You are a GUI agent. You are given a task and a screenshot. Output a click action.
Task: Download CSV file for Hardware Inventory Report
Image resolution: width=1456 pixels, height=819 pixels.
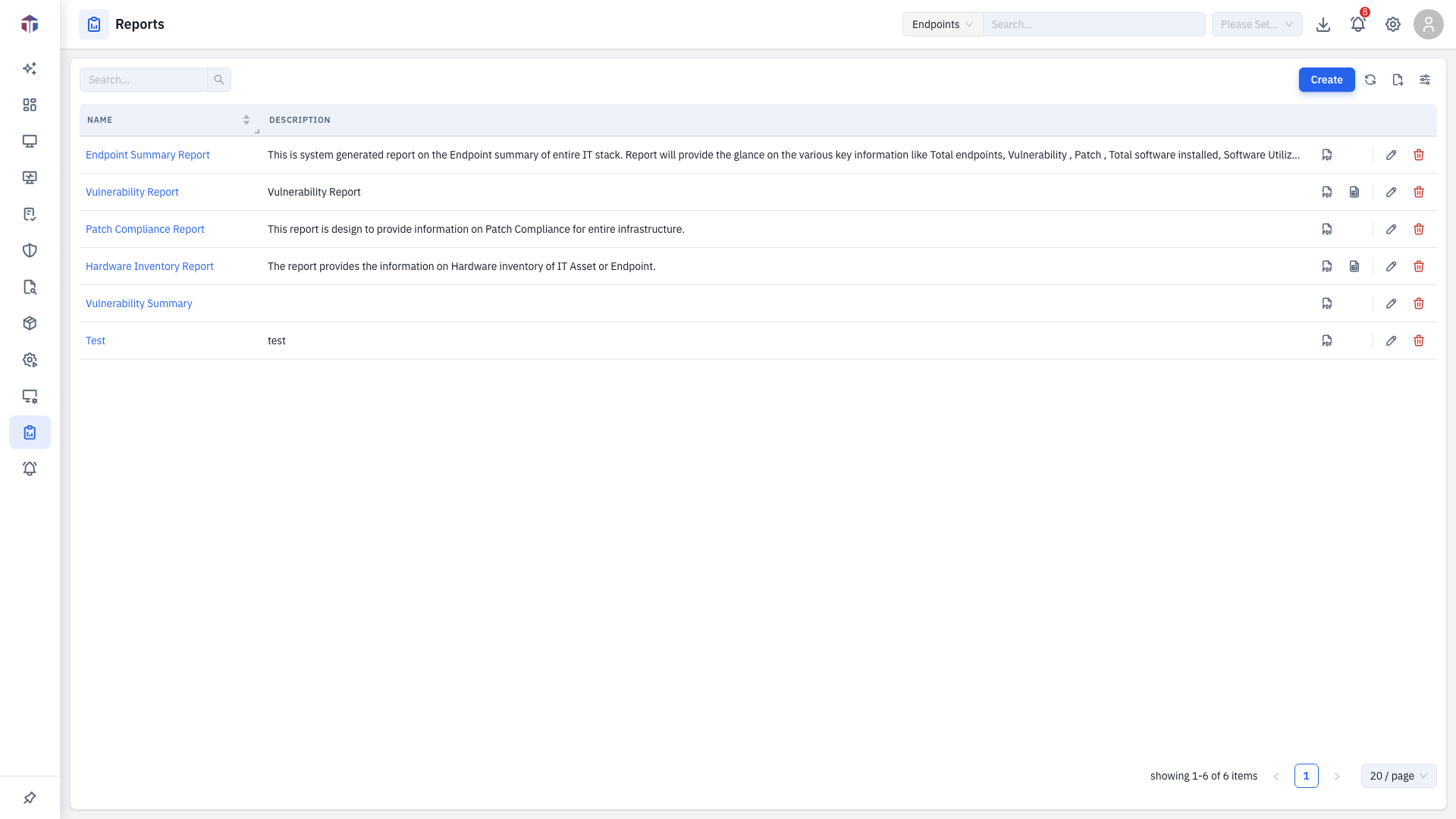[1354, 266]
